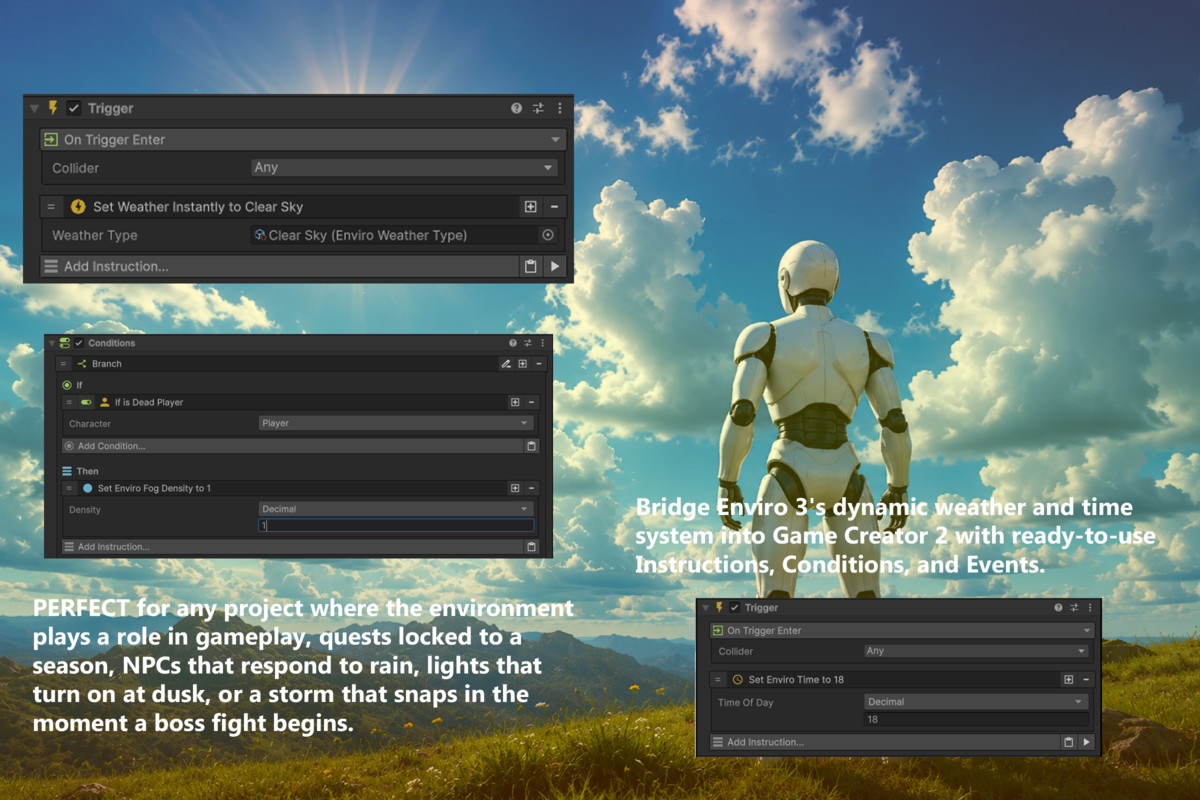Click the Set Weather Instantly to Clear Sky header

coord(291,207)
